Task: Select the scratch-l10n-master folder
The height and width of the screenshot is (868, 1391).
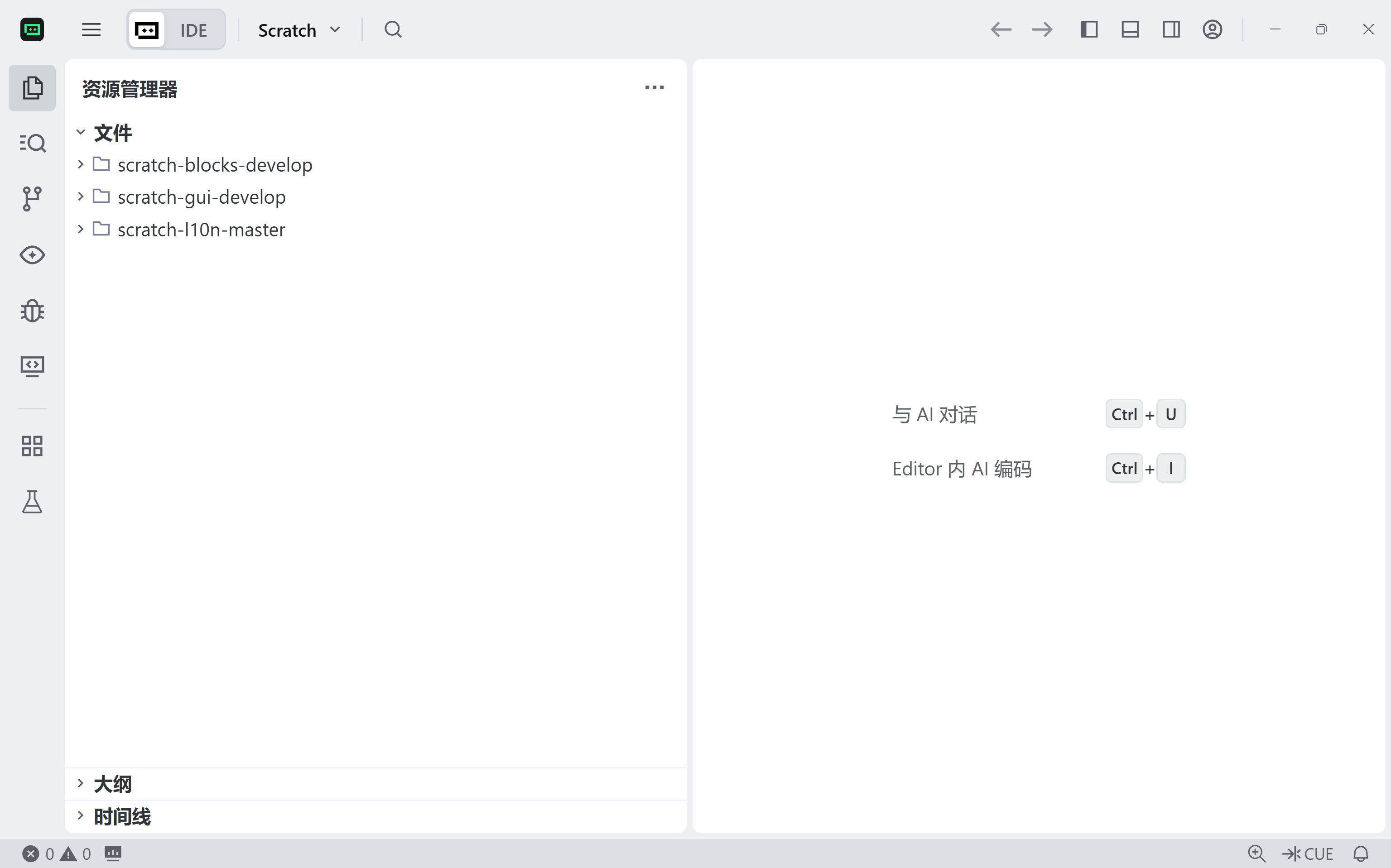Action: (x=201, y=230)
